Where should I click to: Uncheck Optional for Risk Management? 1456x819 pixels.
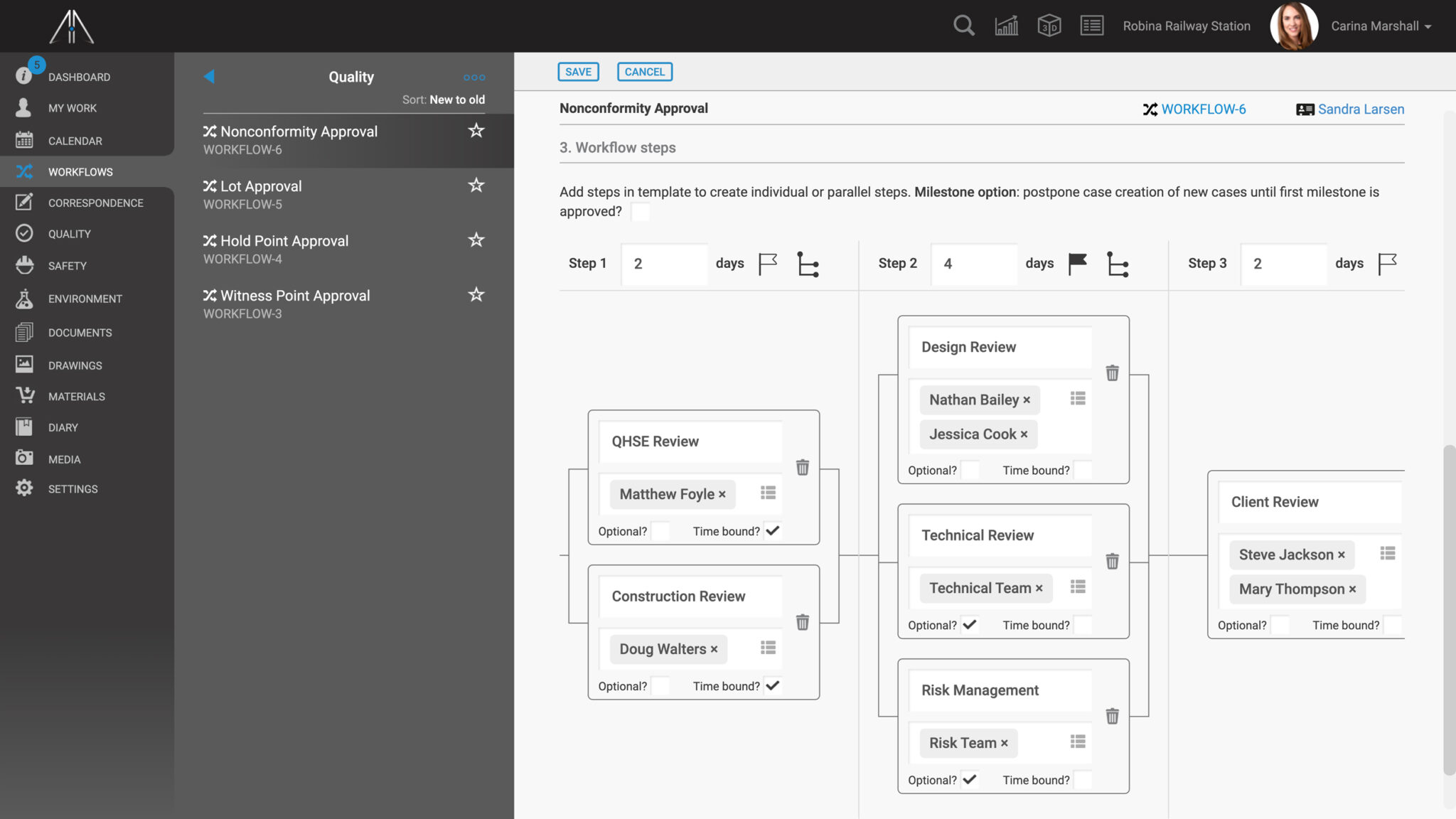[x=970, y=780]
